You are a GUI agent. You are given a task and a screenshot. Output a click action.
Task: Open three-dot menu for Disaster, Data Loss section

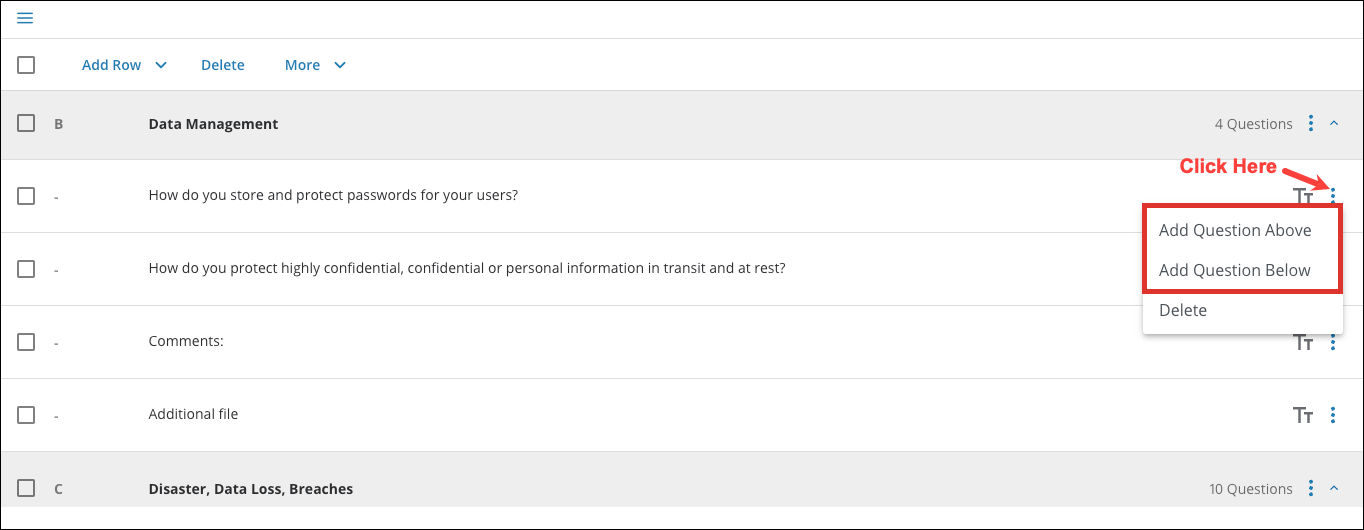(1311, 489)
